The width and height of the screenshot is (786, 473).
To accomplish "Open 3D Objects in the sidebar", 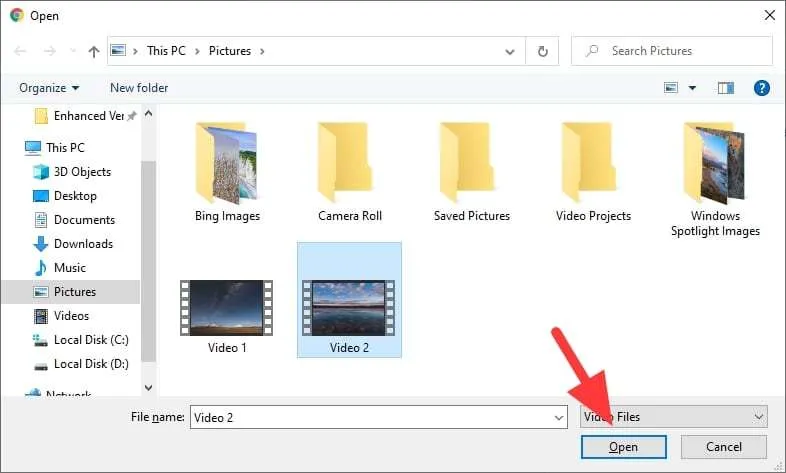I will click(x=72, y=172).
